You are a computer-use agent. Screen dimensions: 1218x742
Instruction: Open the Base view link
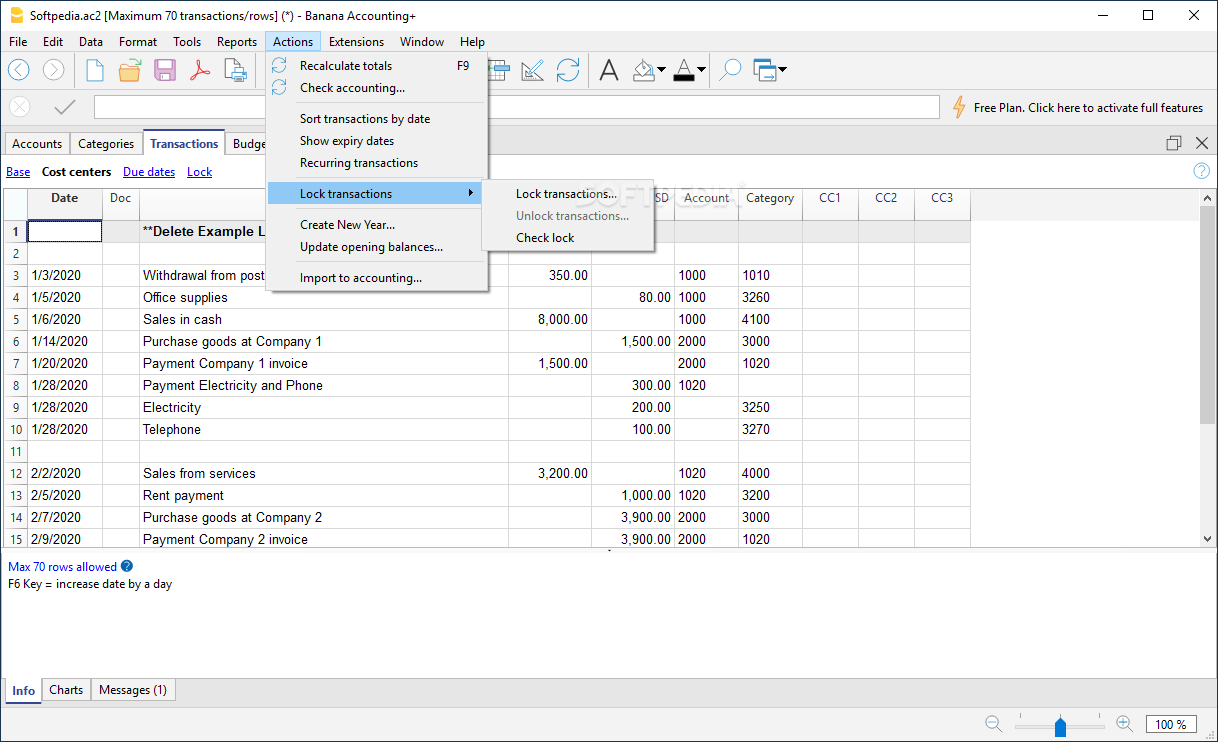tap(18, 172)
